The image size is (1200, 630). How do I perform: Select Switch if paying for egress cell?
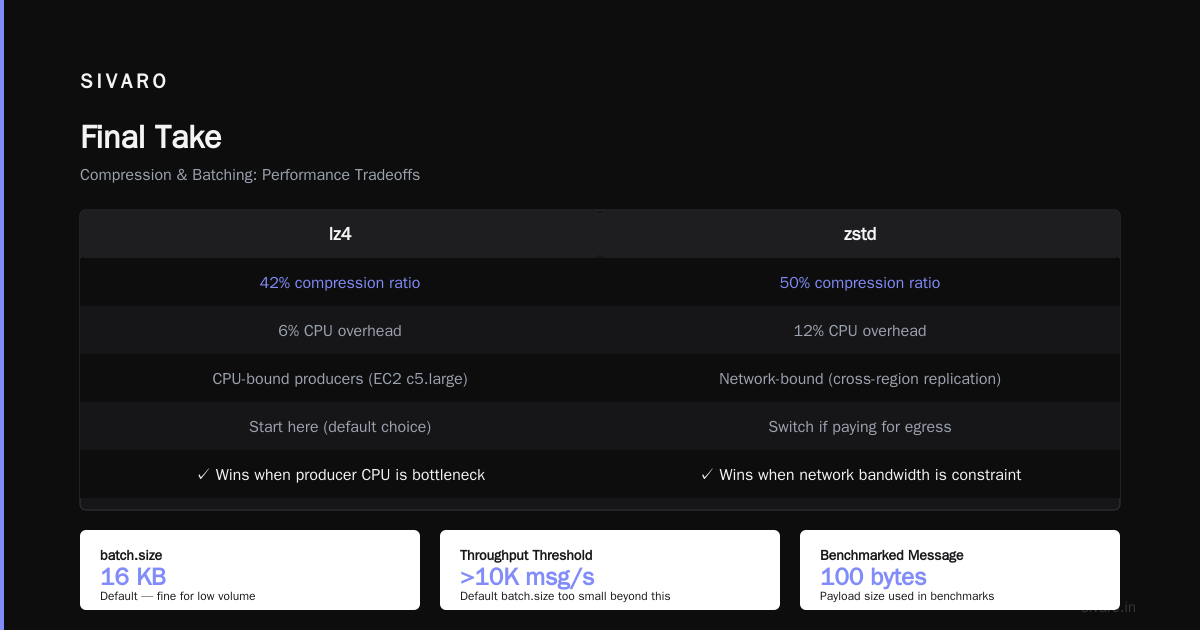(860, 427)
